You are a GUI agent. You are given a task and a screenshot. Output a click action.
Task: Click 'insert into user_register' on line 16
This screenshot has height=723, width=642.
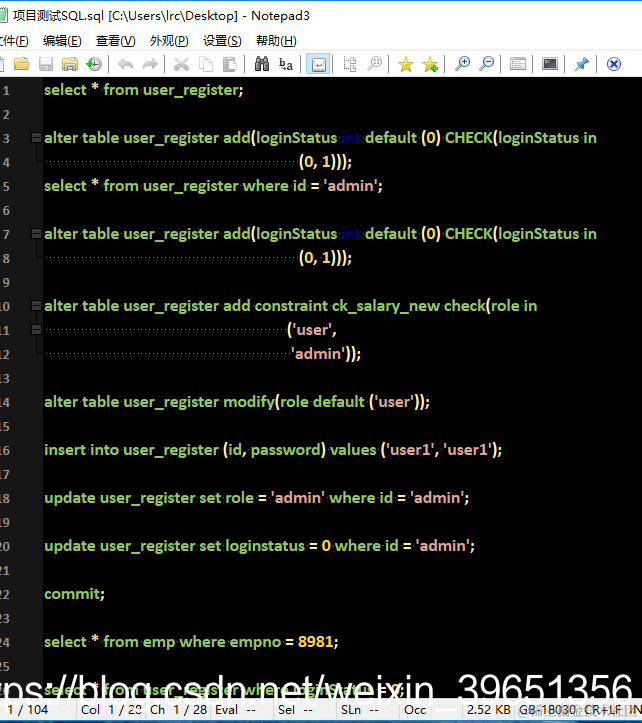click(131, 450)
